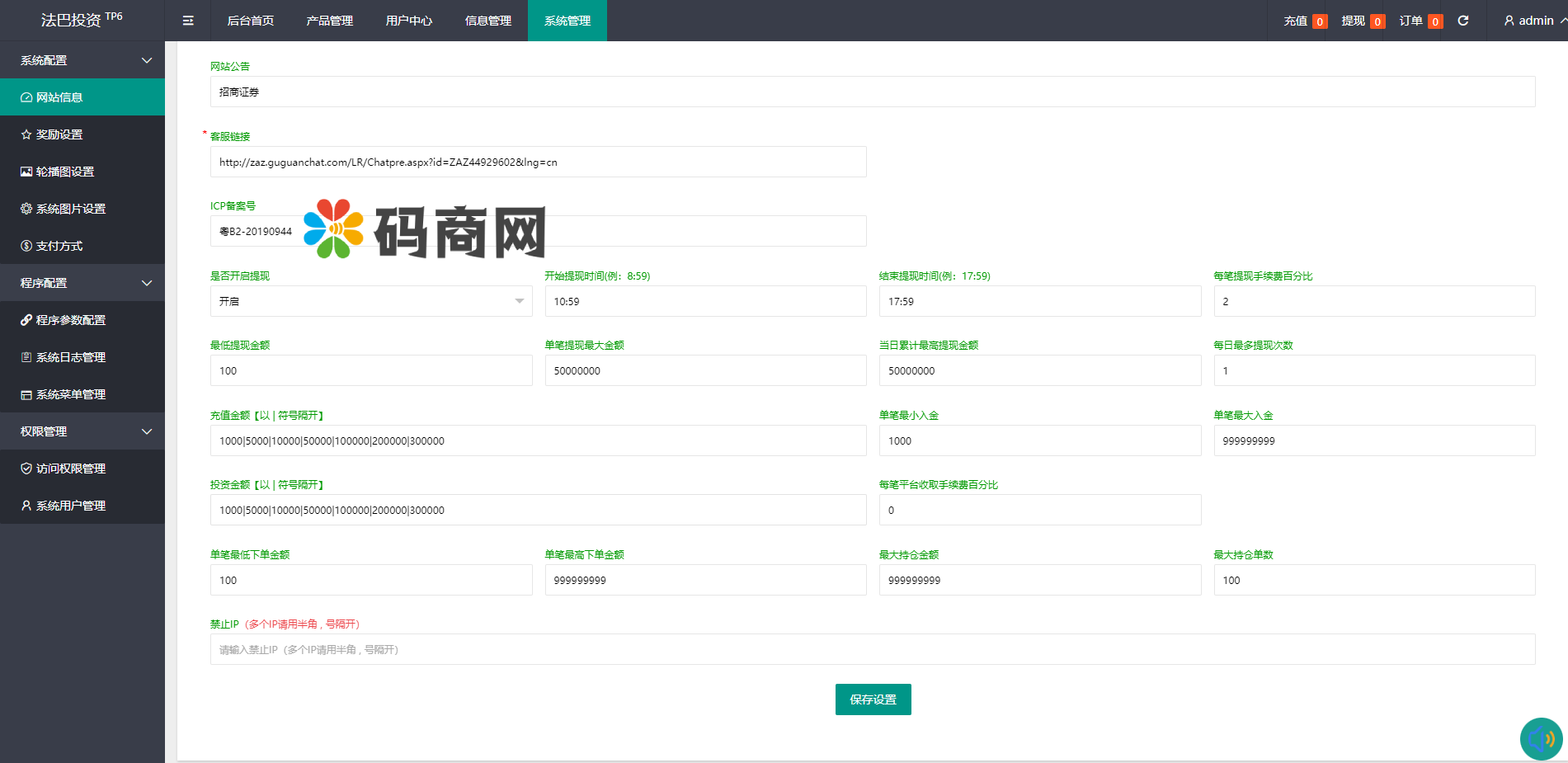Open the 是否开启提现 dropdown
This screenshot has width=1568, height=763.
[x=370, y=301]
